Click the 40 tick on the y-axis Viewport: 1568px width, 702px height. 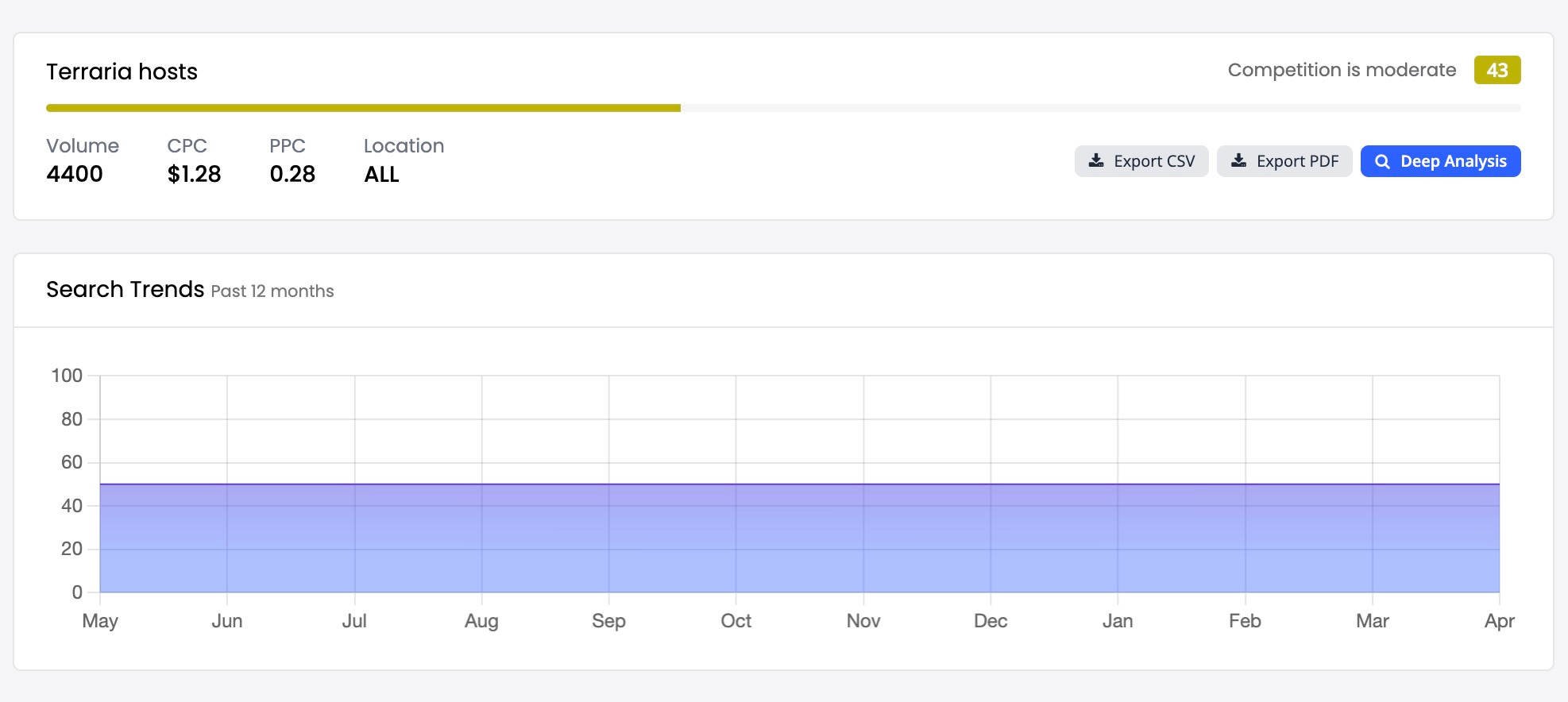point(71,506)
